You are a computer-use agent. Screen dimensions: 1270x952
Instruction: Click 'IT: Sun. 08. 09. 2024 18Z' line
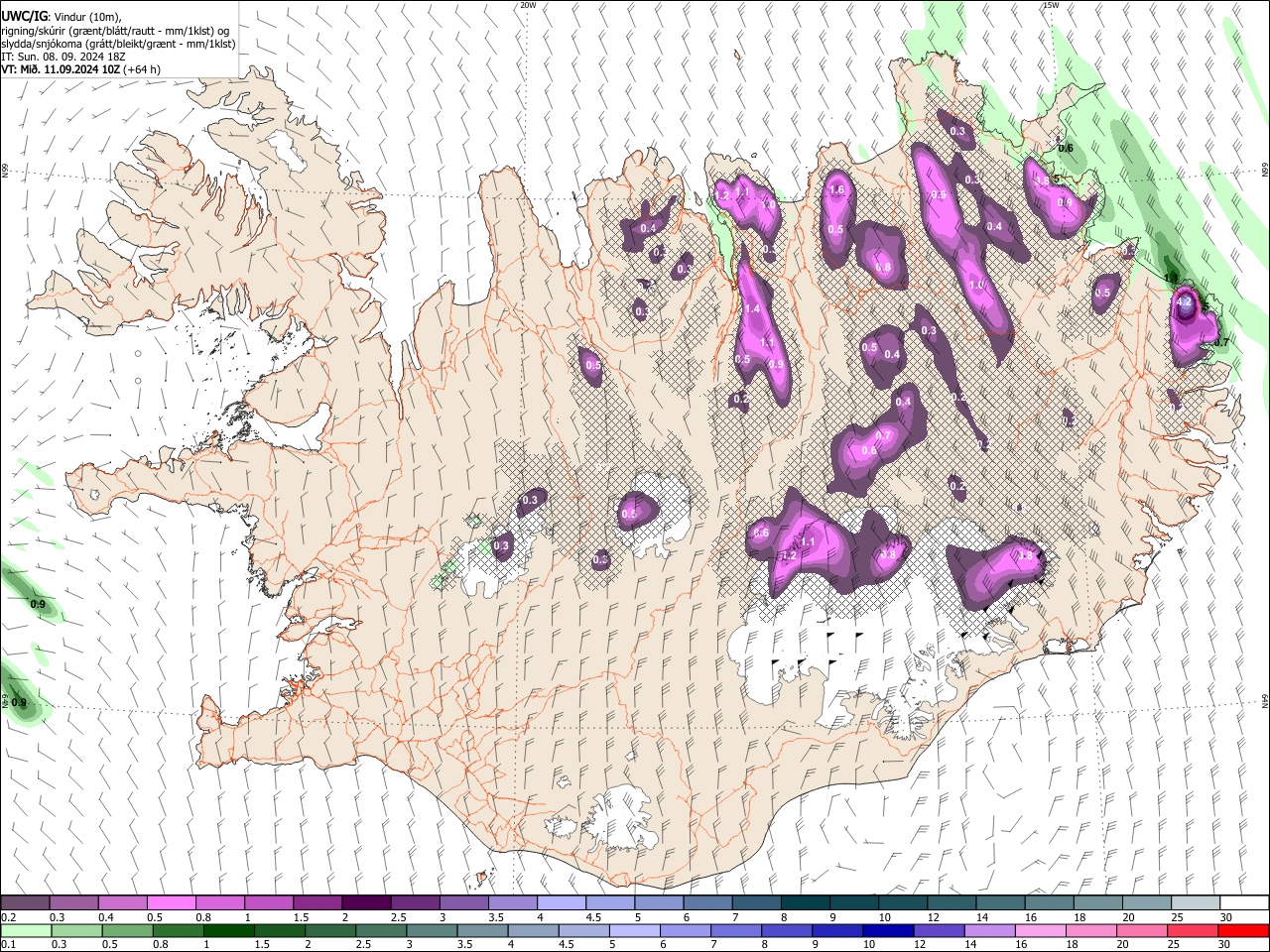click(63, 57)
